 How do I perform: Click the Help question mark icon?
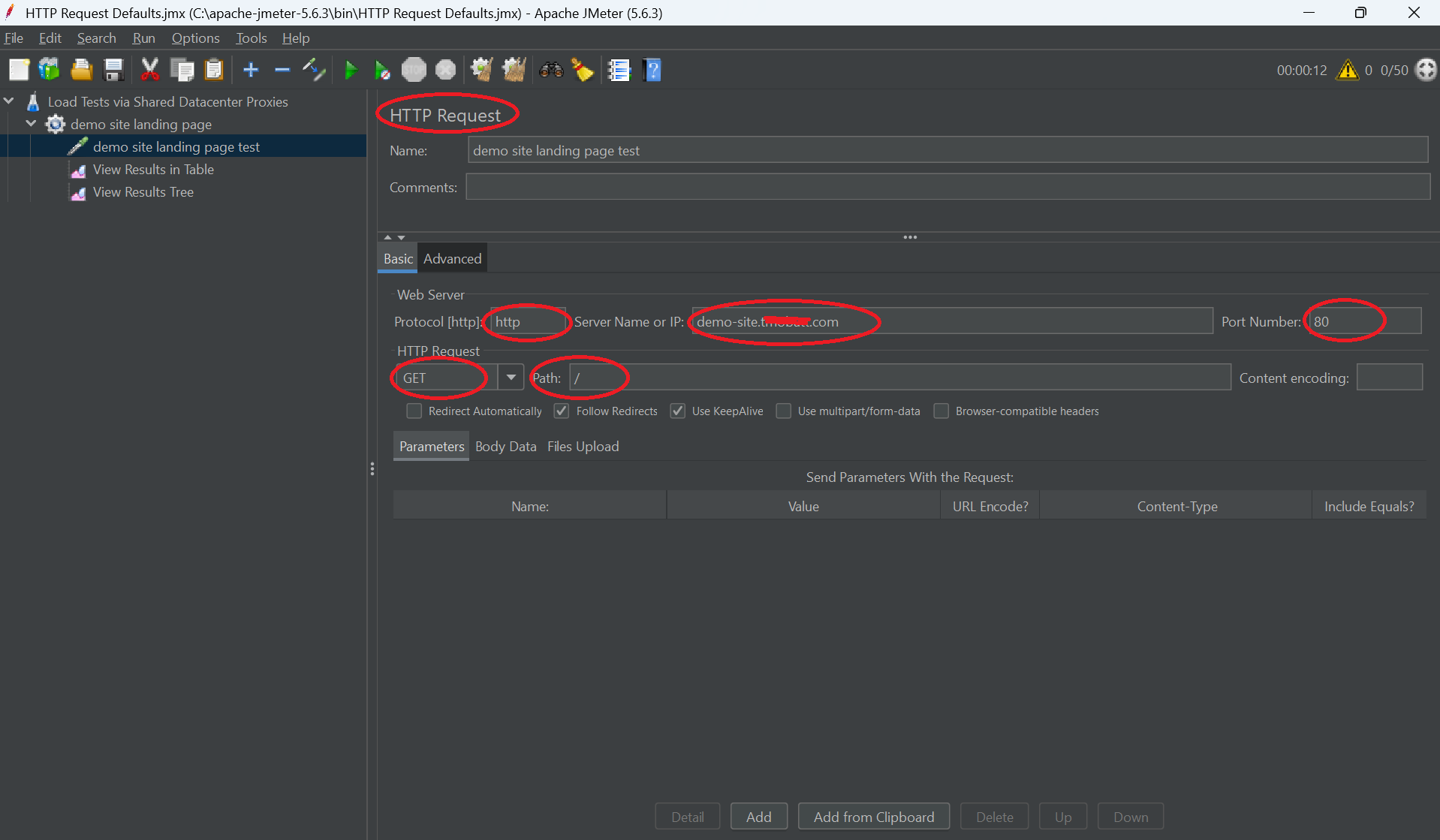coord(652,70)
